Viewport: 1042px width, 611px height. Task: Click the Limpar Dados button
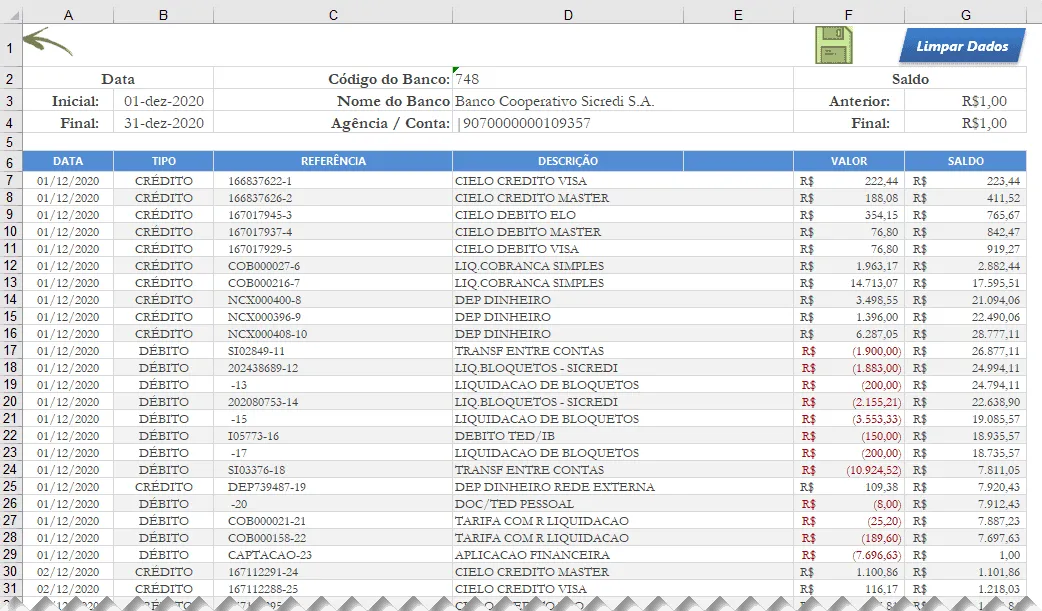(962, 46)
